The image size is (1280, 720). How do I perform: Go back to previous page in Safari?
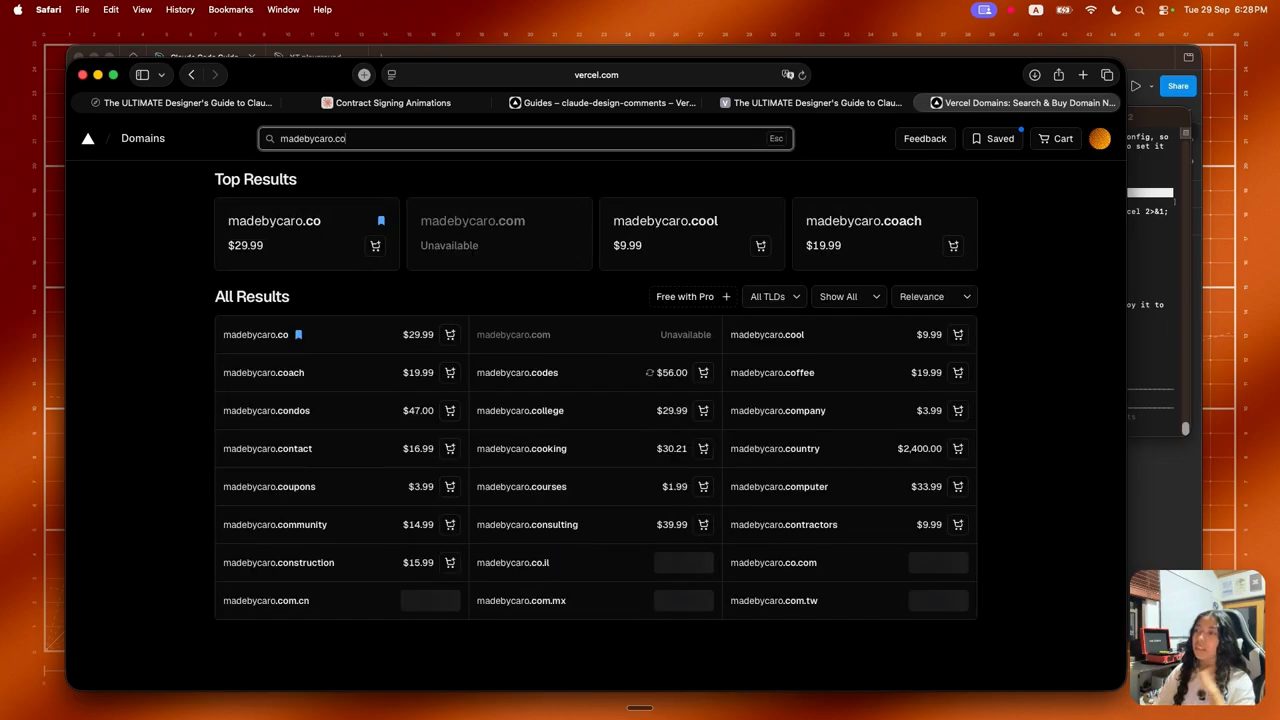point(191,75)
